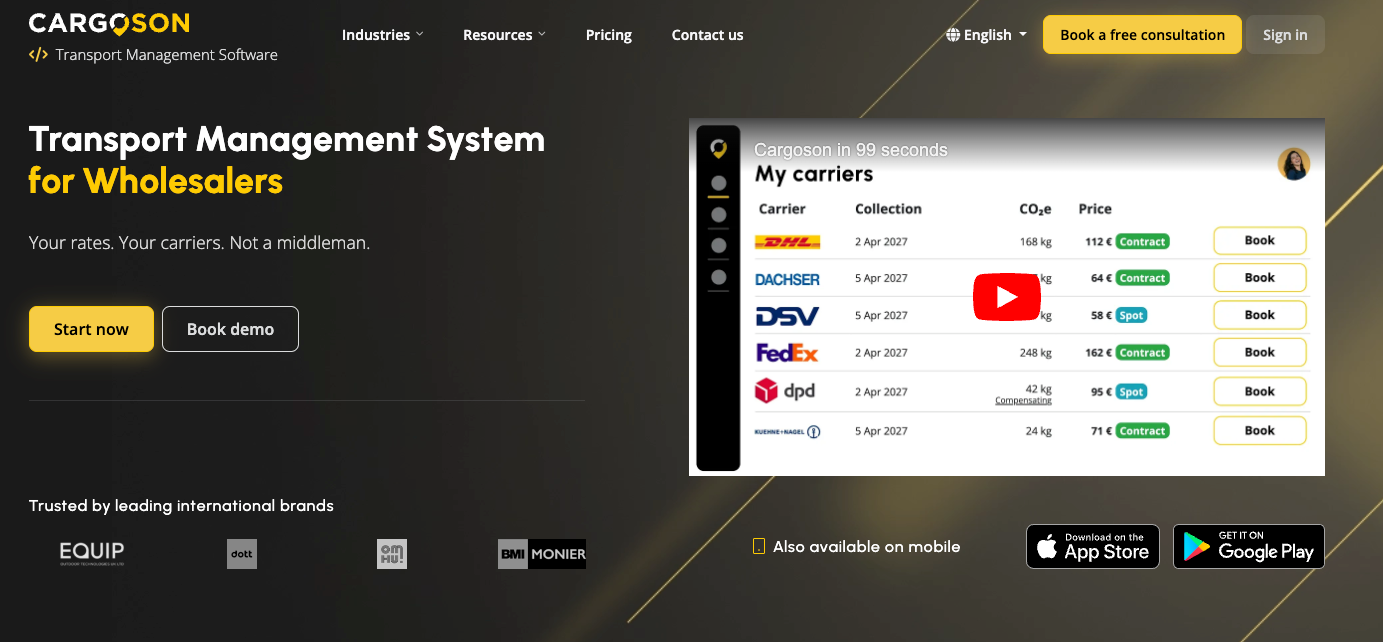This screenshot has height=642, width=1383.
Task: Open the English language dropdown
Action: pos(987,35)
